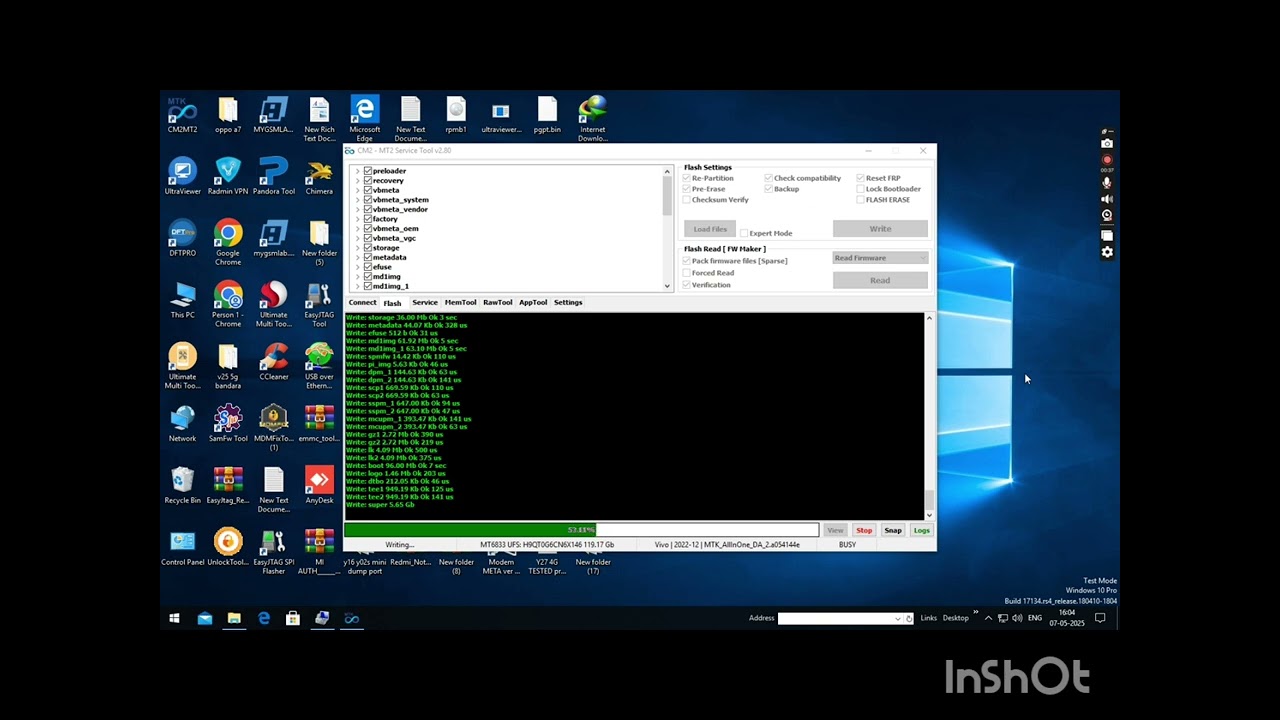Open the Settings tab

[568, 302]
